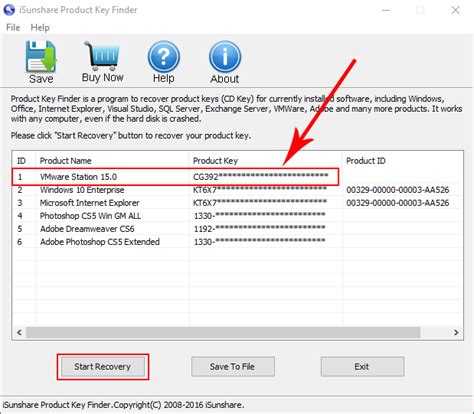Select Adobe Photoshop CS5 Extended row
This screenshot has width=474, height=414.
238,242
